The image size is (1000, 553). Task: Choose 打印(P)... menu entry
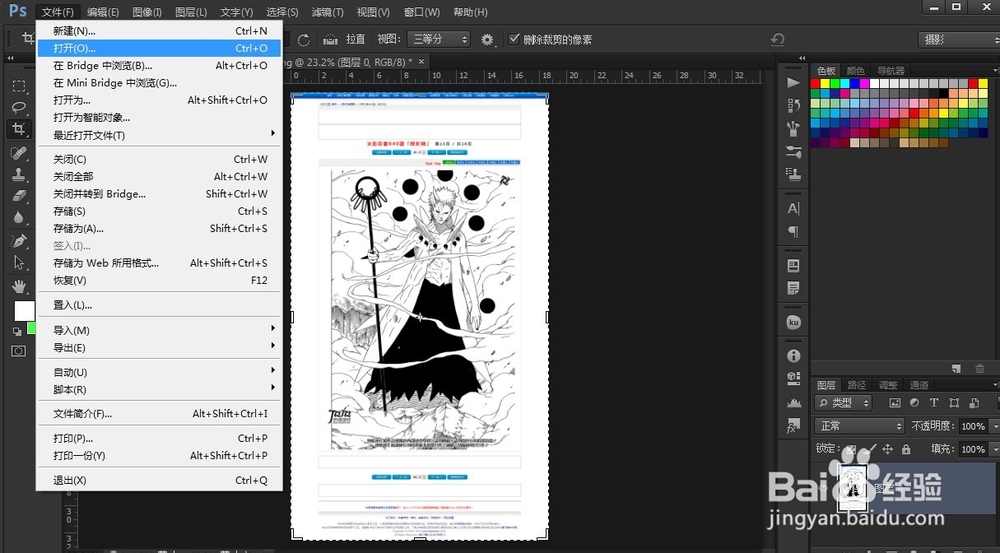tap(159, 438)
